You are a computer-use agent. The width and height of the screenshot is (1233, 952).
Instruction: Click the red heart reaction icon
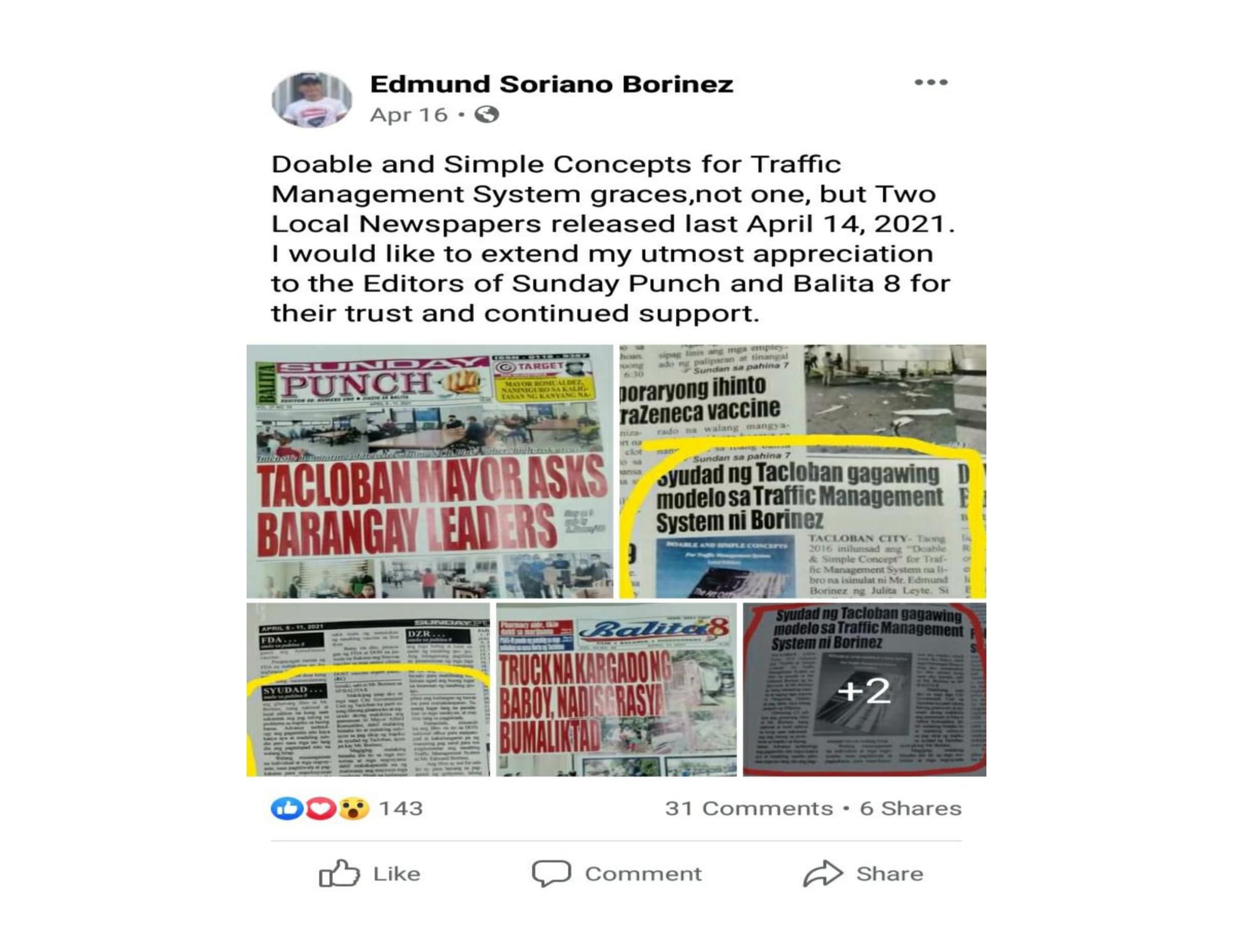(320, 808)
